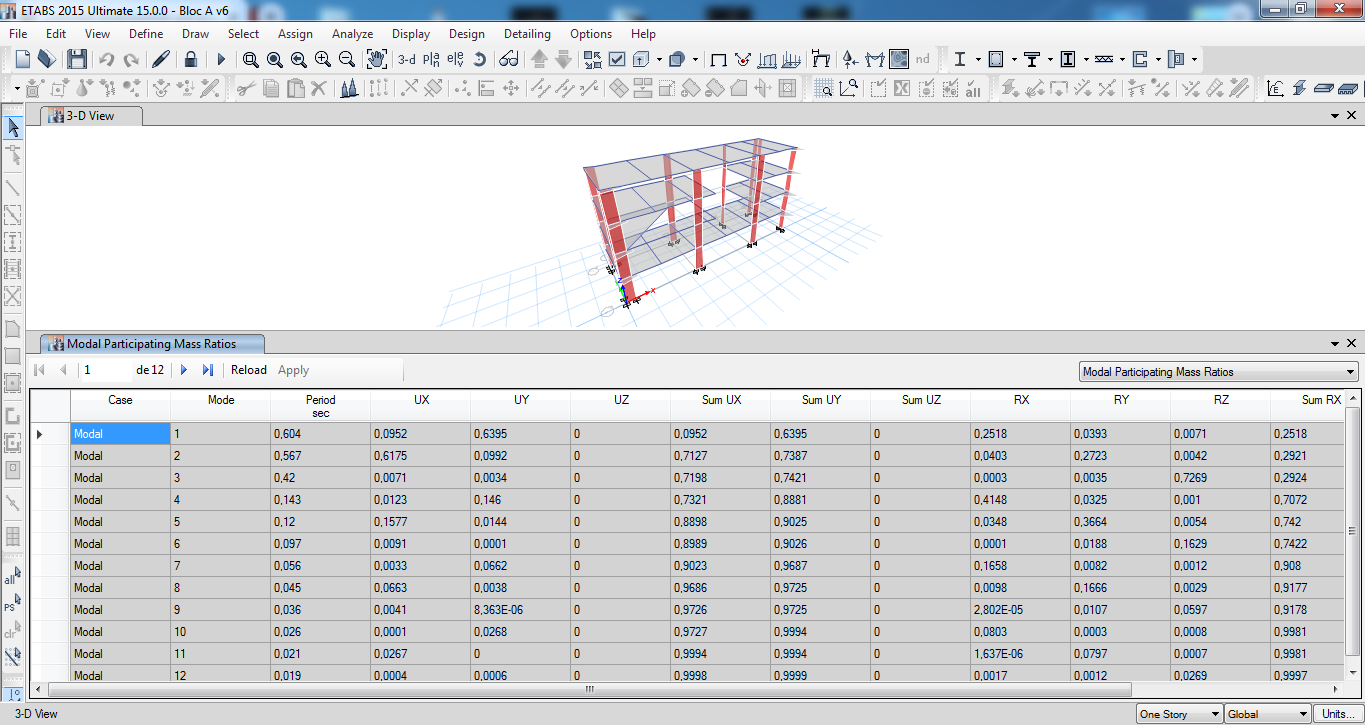Click Move Down in List arrow
This screenshot has width=1365, height=725.
tap(563, 59)
